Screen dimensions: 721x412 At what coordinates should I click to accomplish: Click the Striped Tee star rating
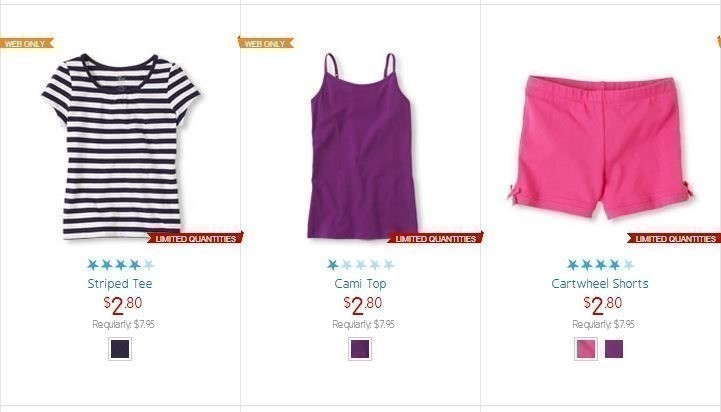tap(120, 264)
